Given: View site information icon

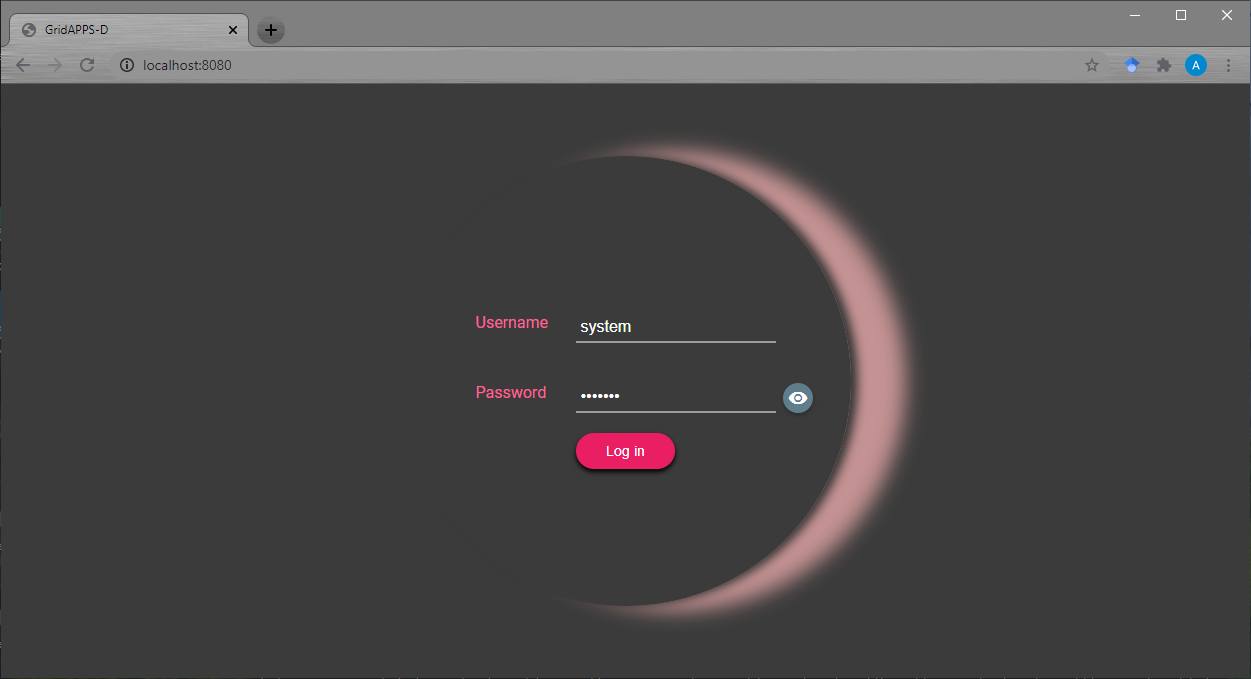Looking at the screenshot, I should point(127,65).
